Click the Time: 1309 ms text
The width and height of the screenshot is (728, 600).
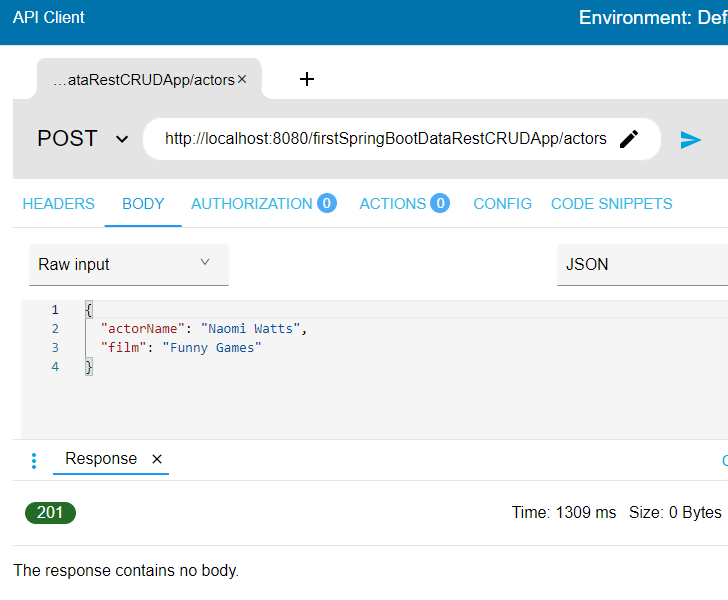pos(564,513)
